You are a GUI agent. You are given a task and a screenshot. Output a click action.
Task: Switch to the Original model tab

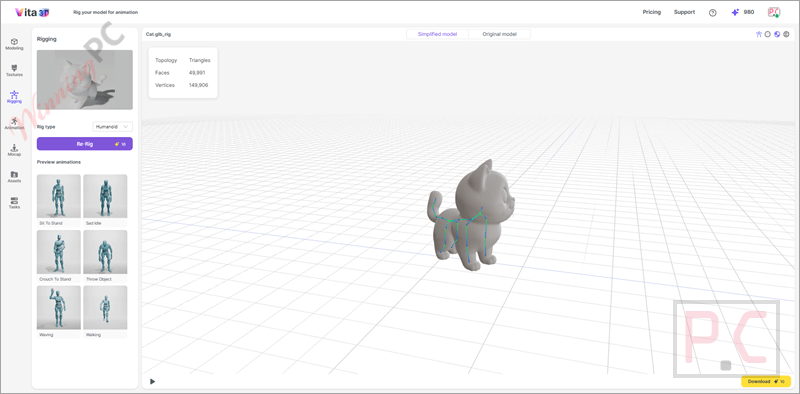click(x=499, y=34)
